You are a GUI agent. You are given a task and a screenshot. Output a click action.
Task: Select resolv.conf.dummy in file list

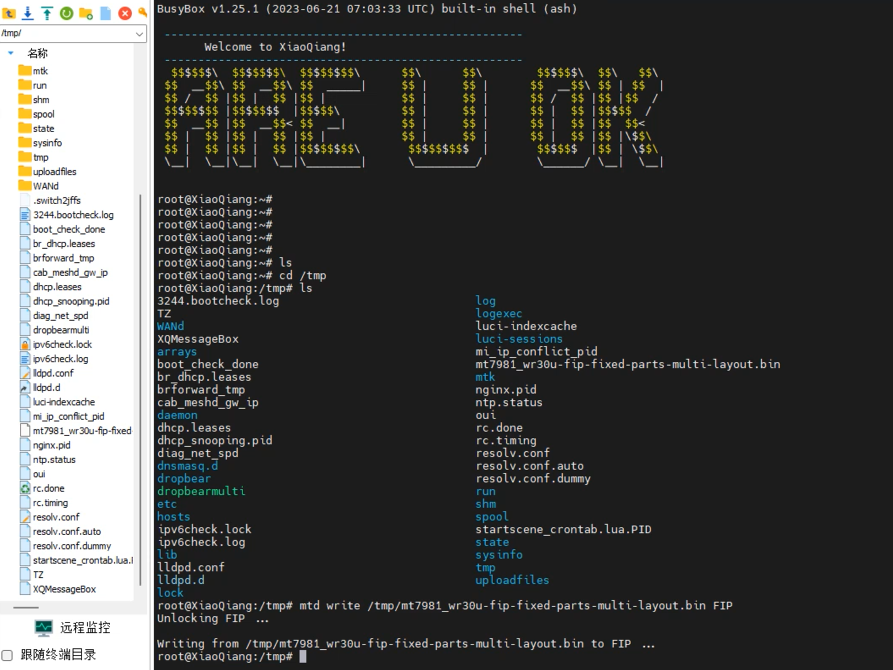coord(72,546)
